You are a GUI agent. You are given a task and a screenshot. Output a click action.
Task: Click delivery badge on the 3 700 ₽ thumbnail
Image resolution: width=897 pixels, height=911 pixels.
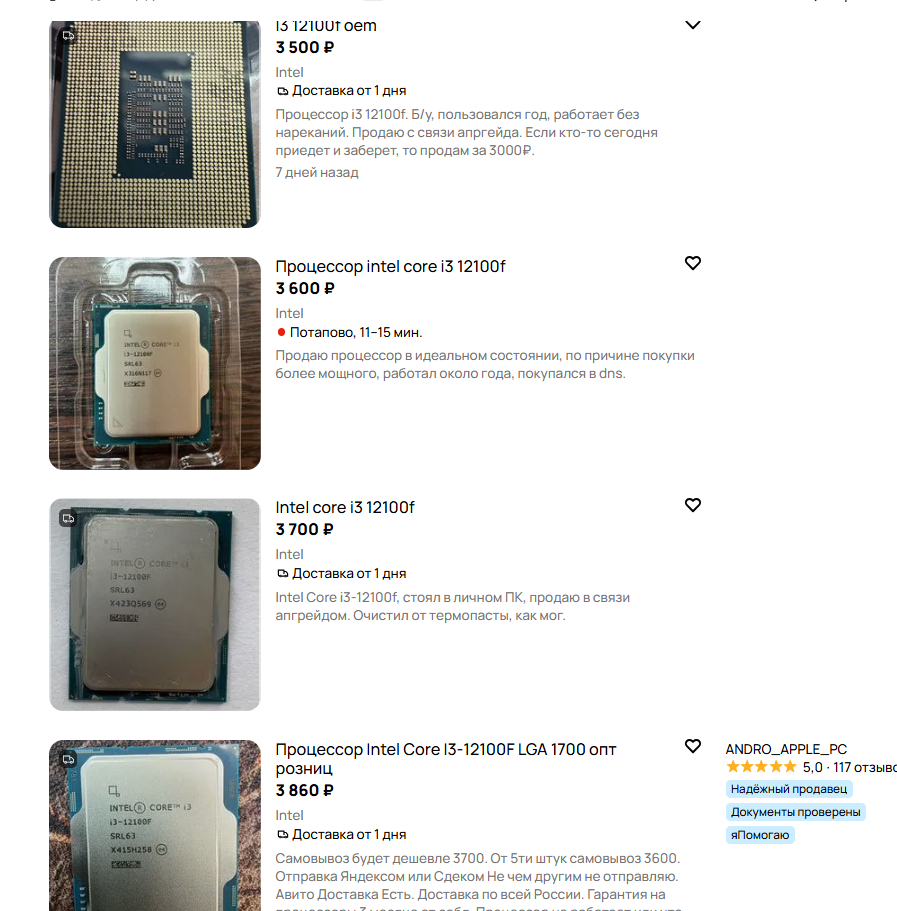[69, 518]
